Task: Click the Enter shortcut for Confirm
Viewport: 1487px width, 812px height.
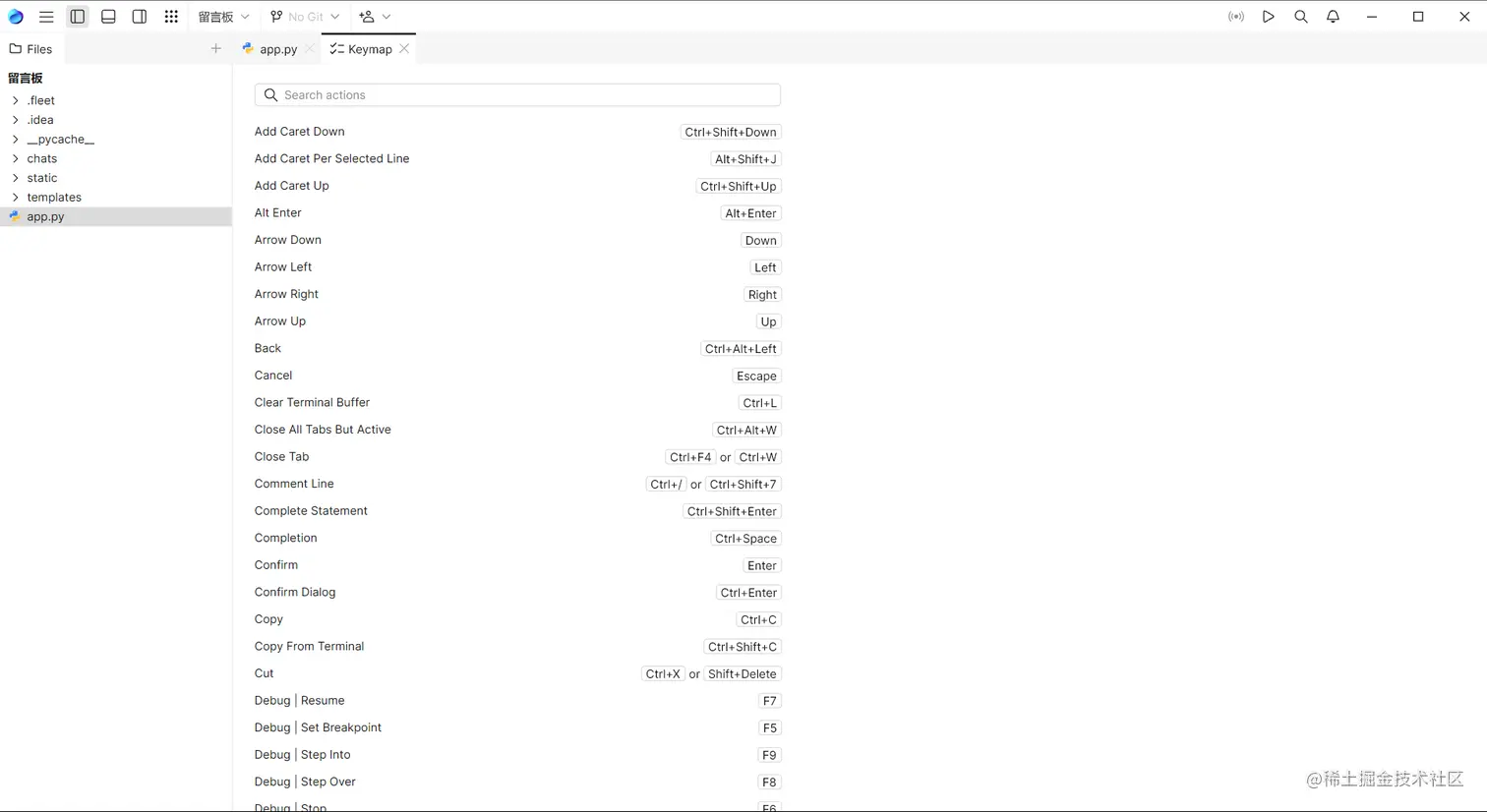Action: 762,566
